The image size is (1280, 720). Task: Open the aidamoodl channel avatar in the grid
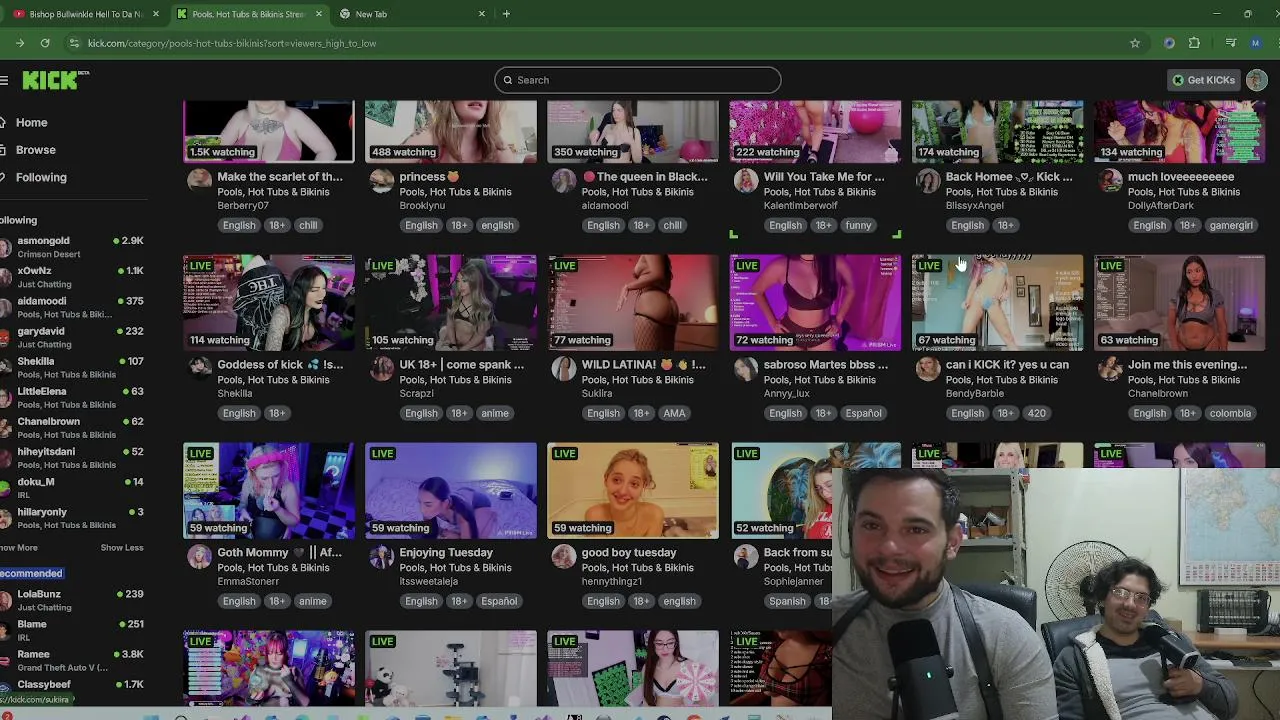564,181
